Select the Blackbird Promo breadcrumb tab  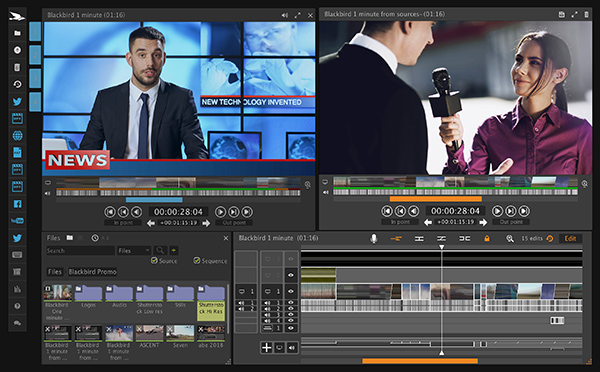(x=93, y=272)
